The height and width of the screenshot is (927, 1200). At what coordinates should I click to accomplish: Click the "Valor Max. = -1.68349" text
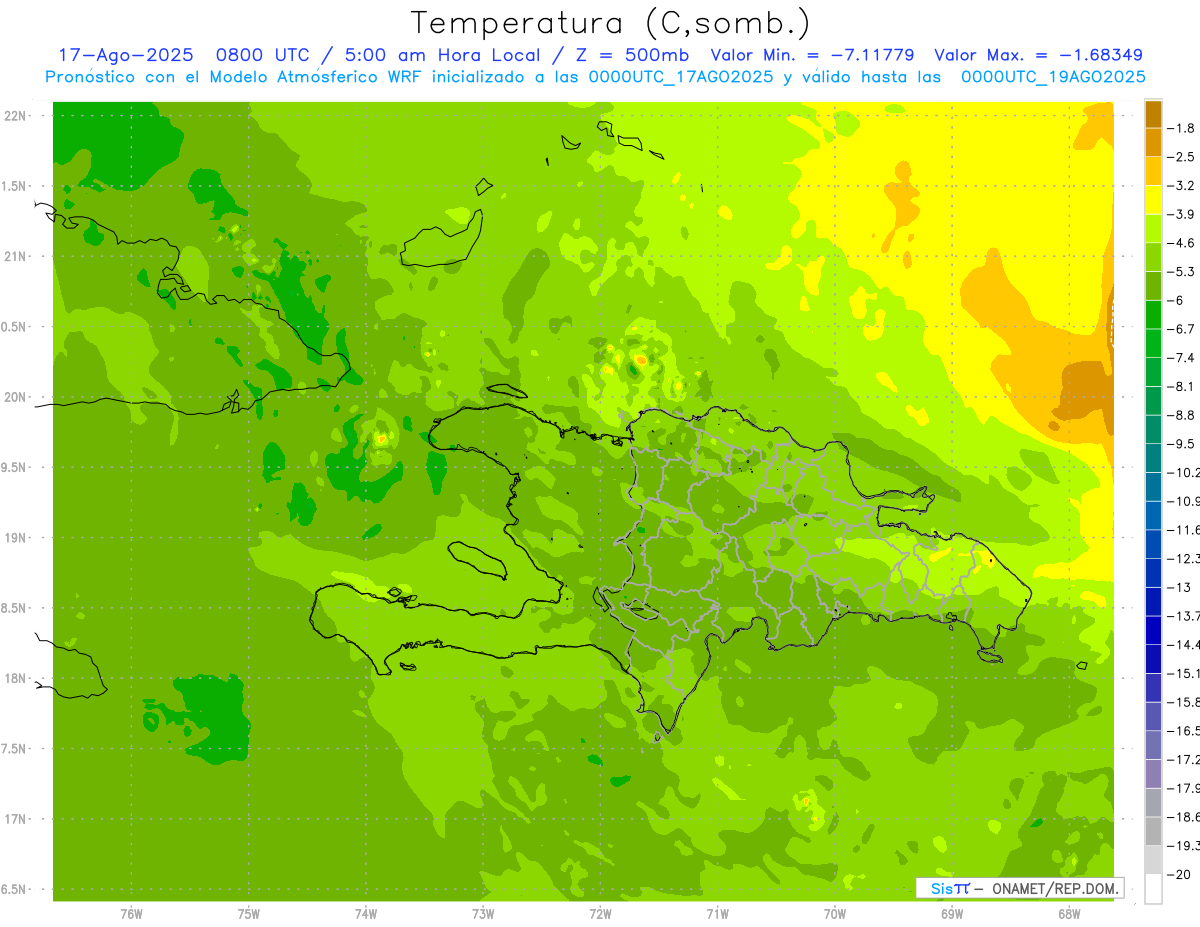(1038, 55)
